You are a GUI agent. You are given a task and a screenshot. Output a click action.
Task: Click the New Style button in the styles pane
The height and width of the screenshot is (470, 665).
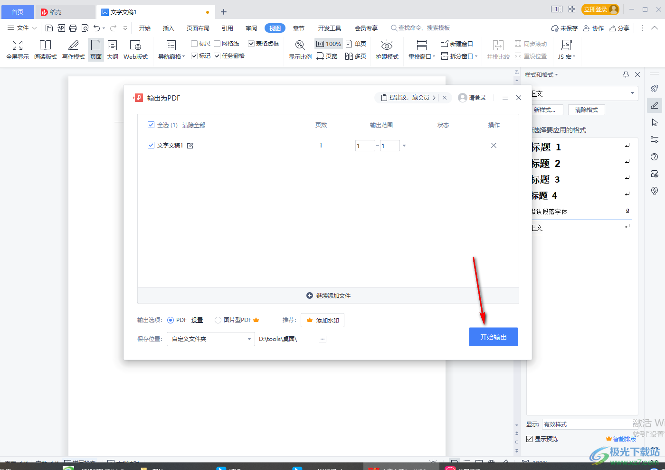(546, 110)
